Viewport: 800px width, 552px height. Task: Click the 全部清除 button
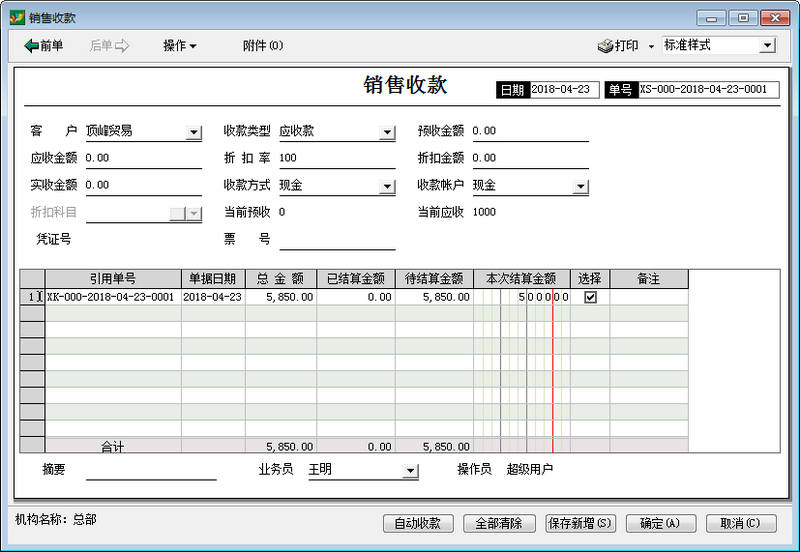(499, 523)
